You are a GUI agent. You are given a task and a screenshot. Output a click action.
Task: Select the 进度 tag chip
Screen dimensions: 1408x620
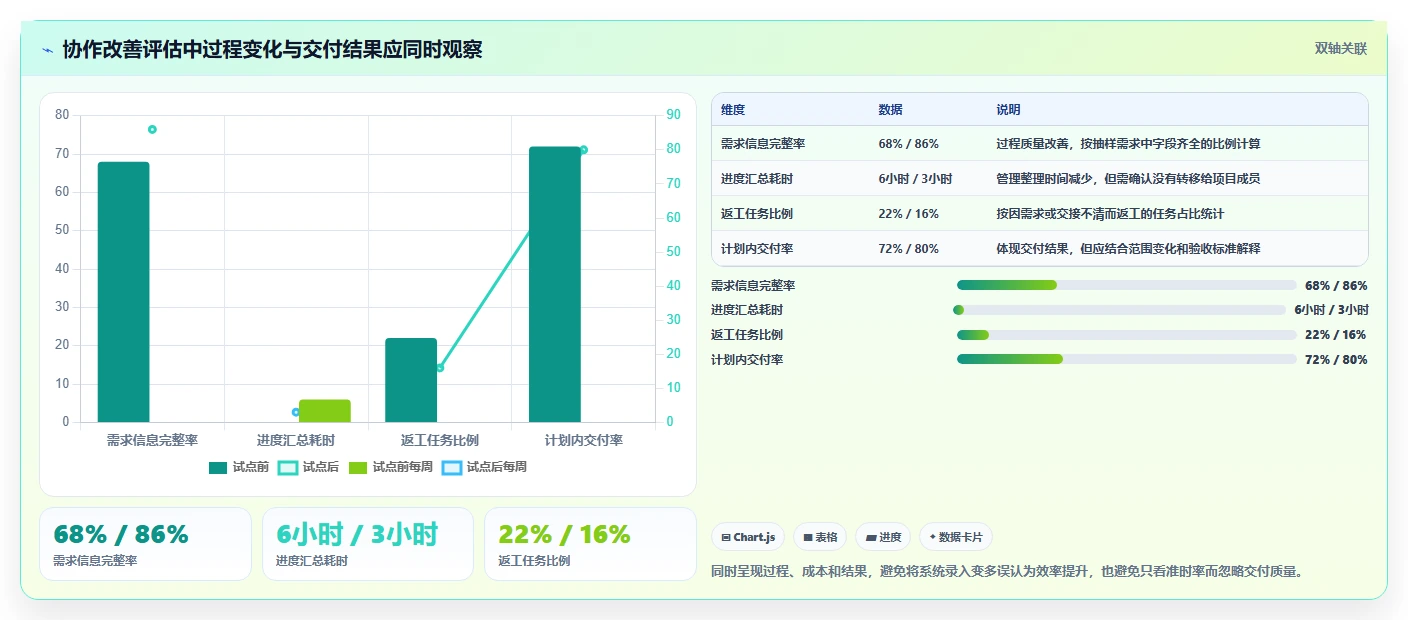(883, 537)
